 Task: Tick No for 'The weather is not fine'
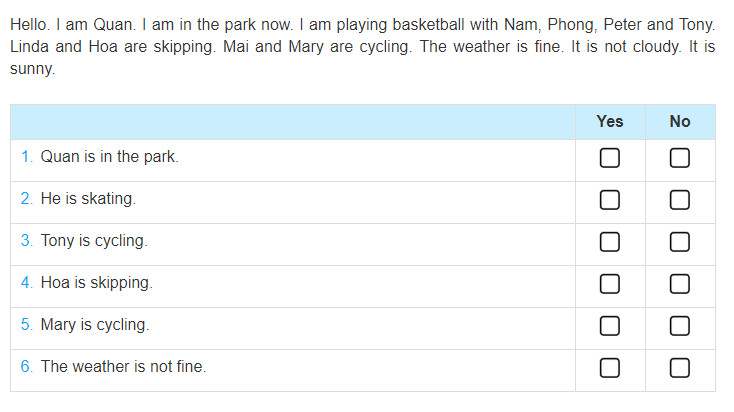coord(680,368)
